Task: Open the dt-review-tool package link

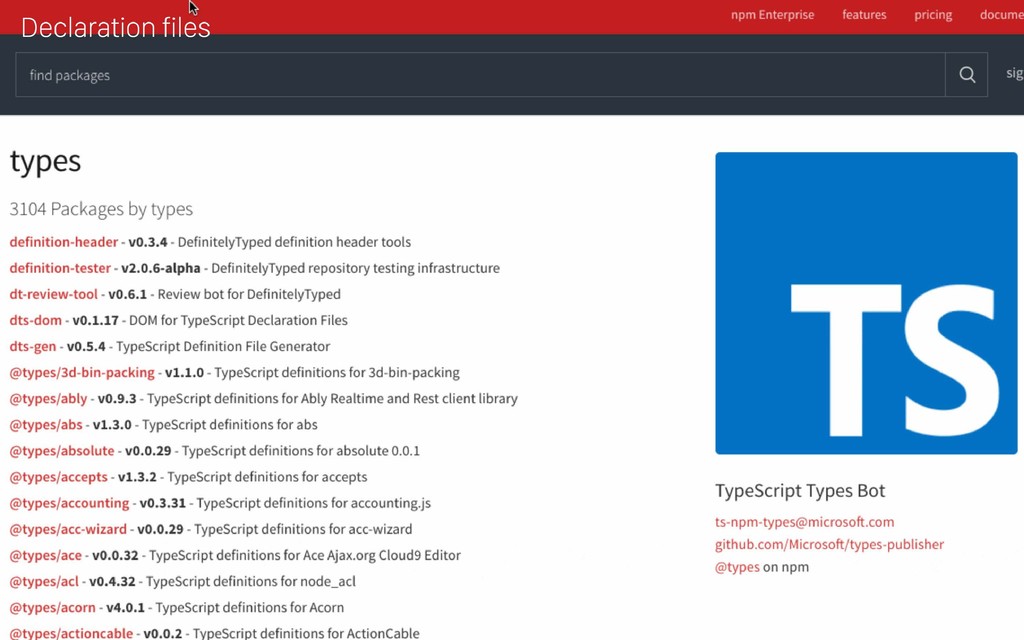Action: pos(54,294)
